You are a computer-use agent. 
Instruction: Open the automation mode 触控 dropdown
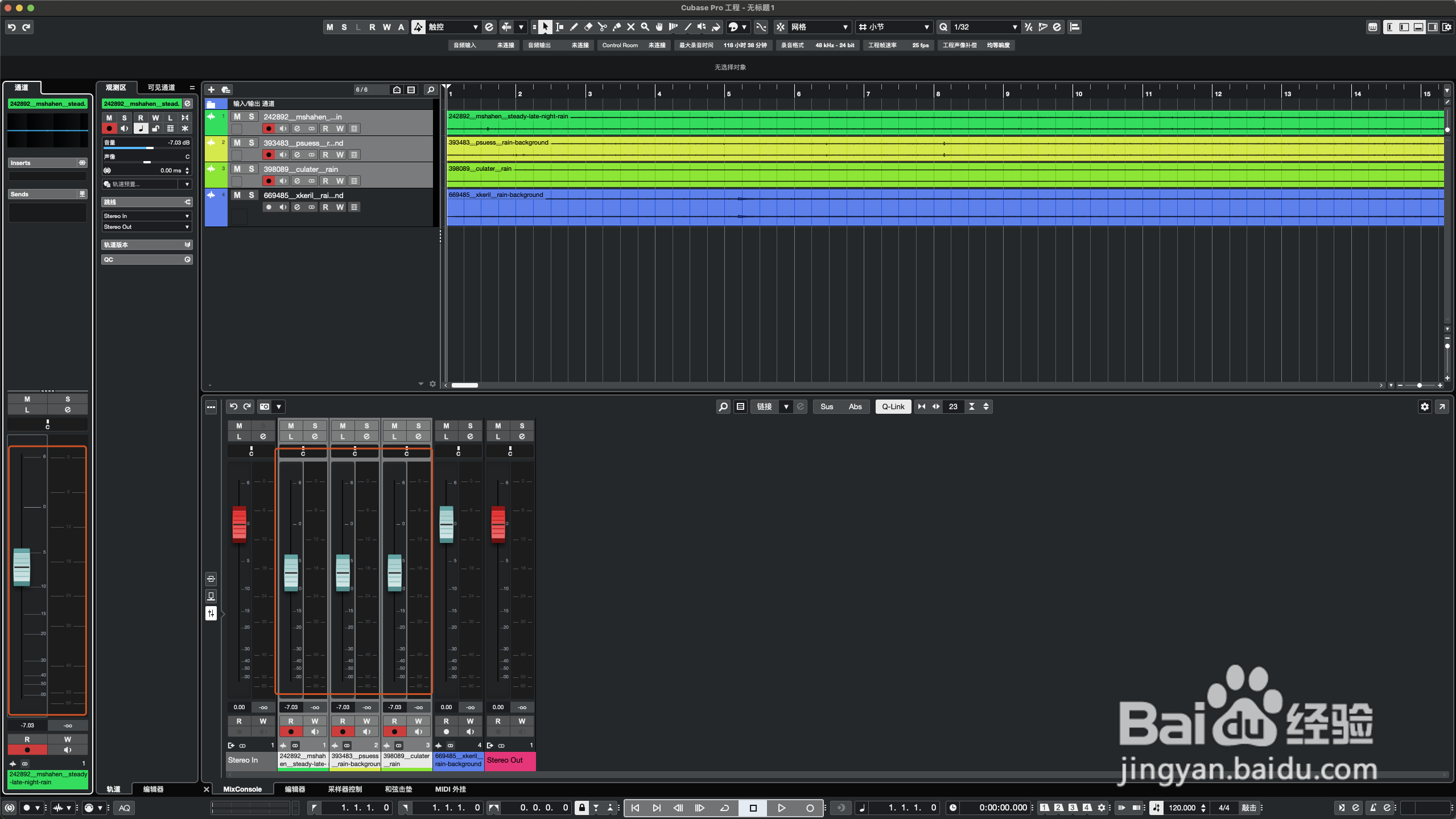453,27
